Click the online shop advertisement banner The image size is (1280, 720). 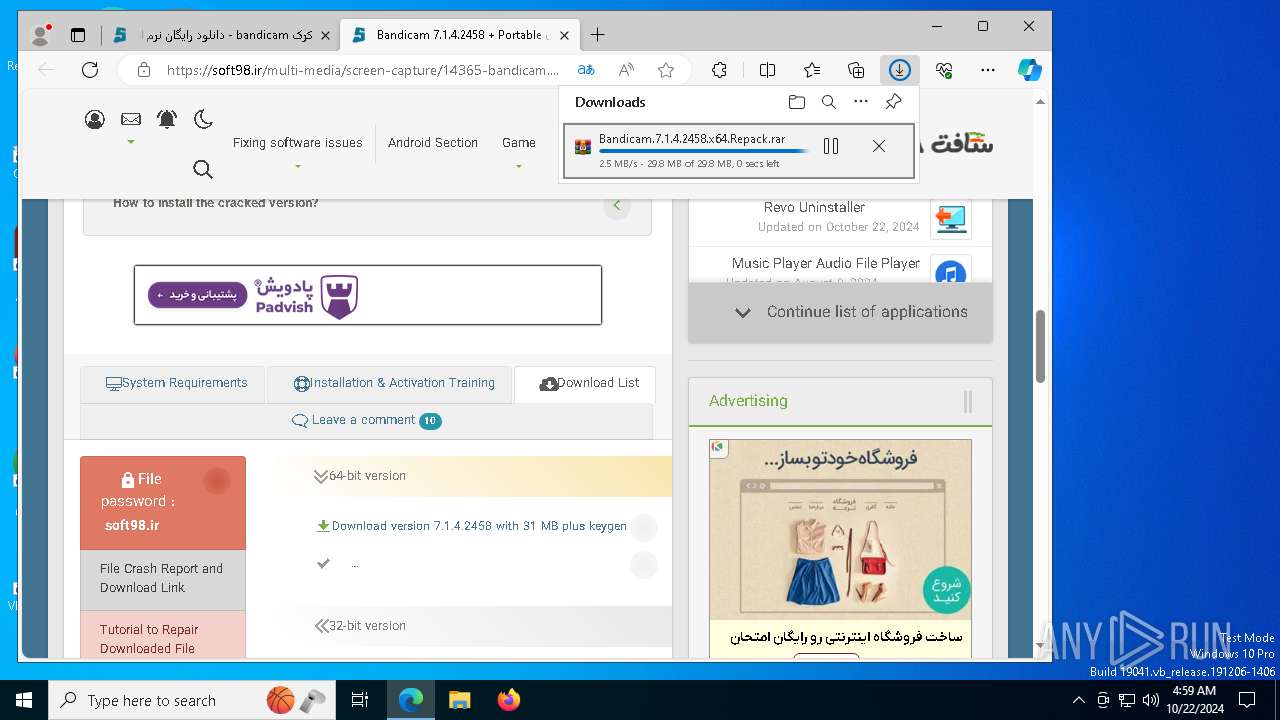[x=840, y=547]
